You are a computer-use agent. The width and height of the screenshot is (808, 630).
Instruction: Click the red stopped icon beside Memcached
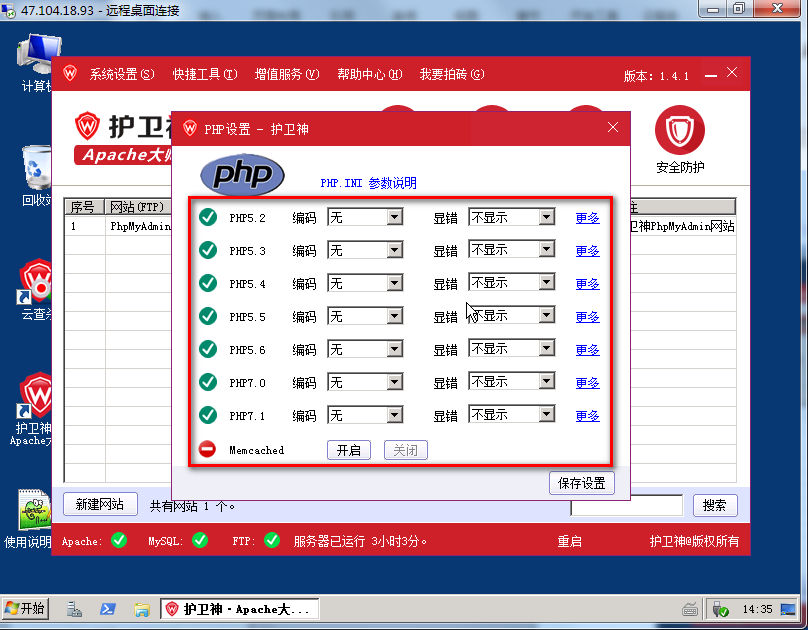pos(208,449)
